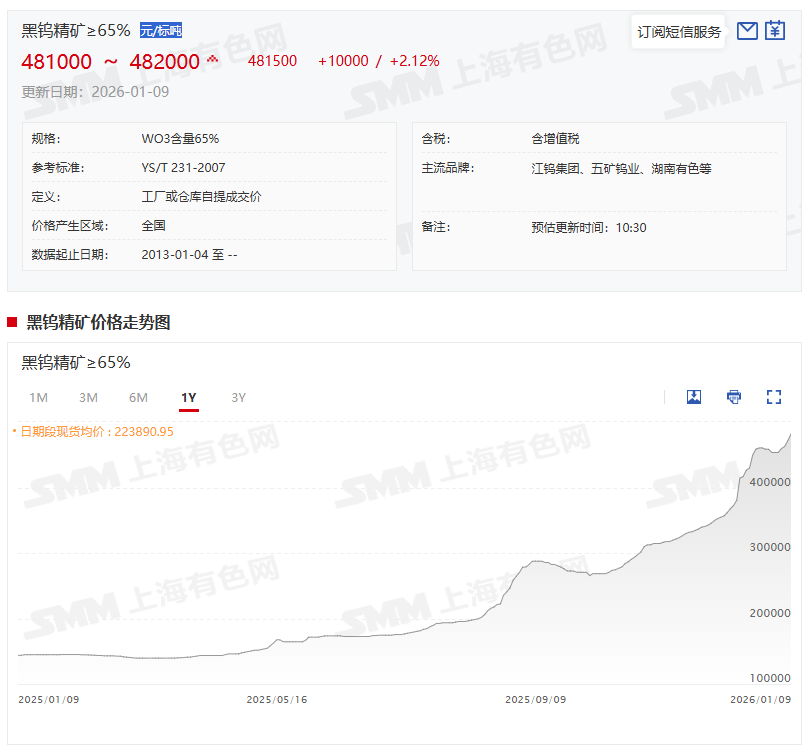Click the highlighted 元/标吨 unit label

coord(160,30)
